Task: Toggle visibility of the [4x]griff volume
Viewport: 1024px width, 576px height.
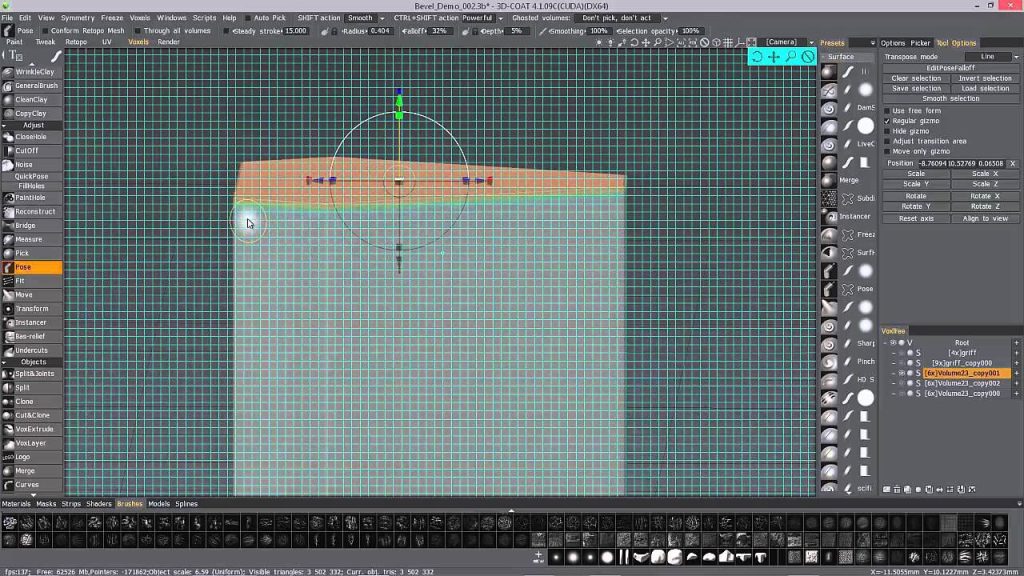Action: [900, 353]
